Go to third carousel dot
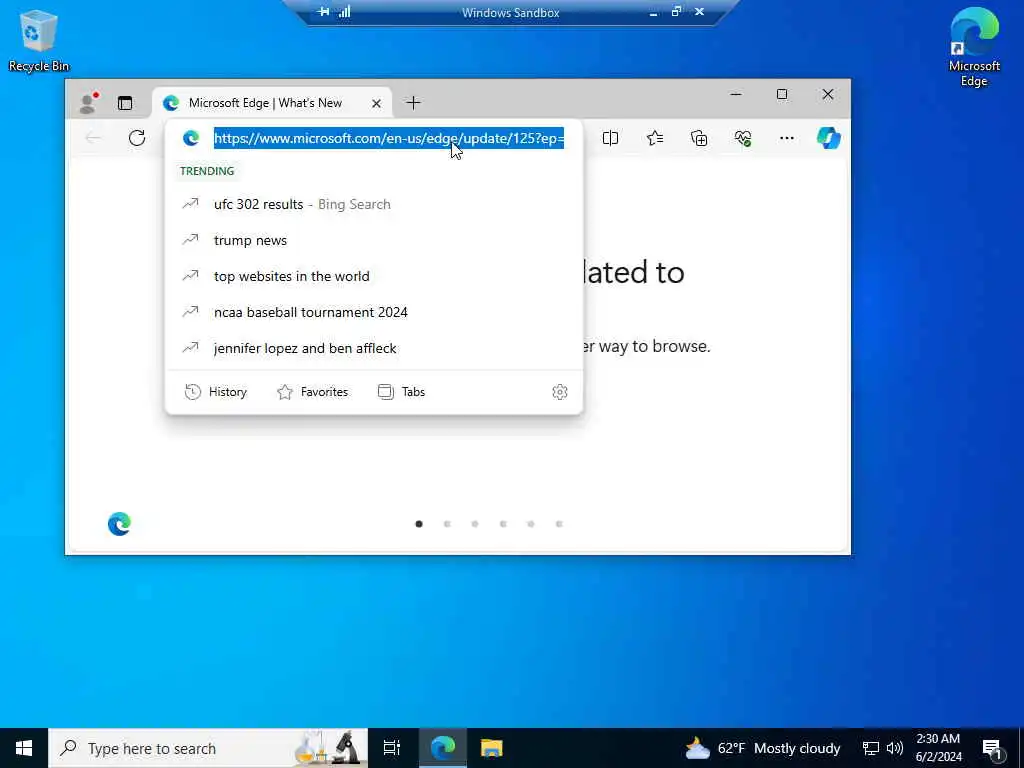This screenshot has height=768, width=1024. tap(475, 524)
